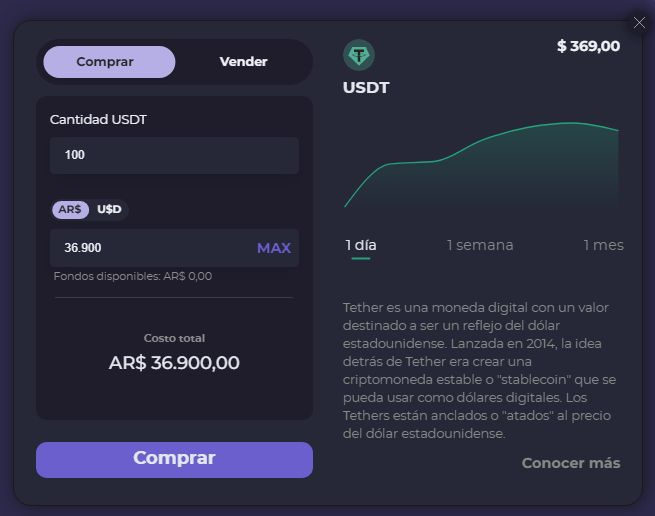Image resolution: width=655 pixels, height=516 pixels.
Task: Click the $ 369,00 price label
Action: pos(588,46)
